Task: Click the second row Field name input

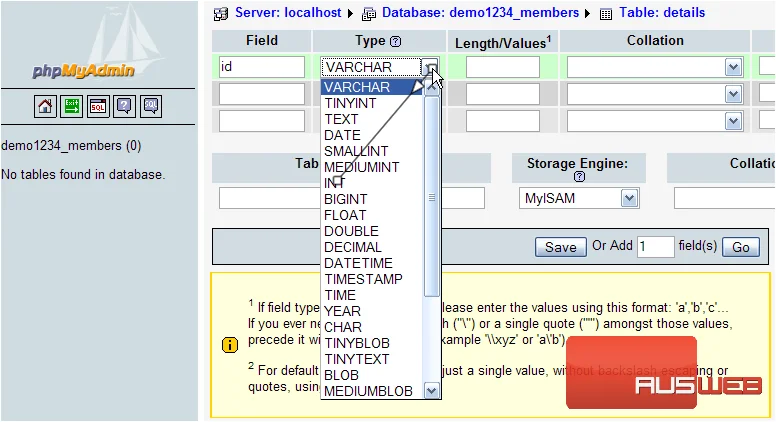Action: click(262, 94)
